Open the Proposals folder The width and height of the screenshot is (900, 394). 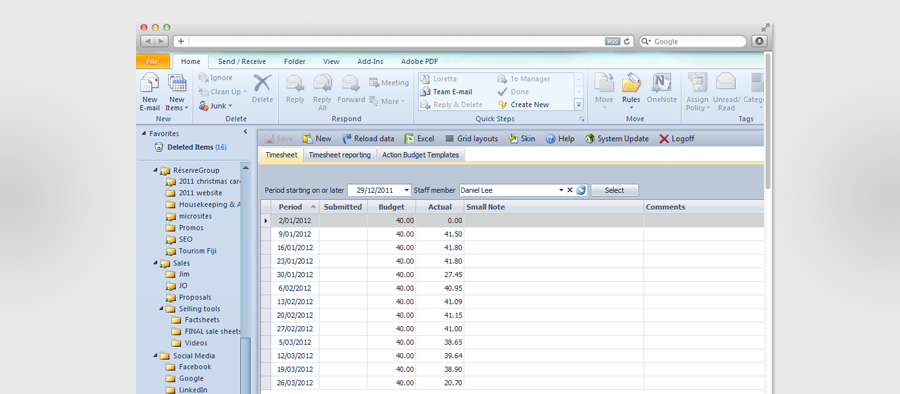(x=188, y=298)
